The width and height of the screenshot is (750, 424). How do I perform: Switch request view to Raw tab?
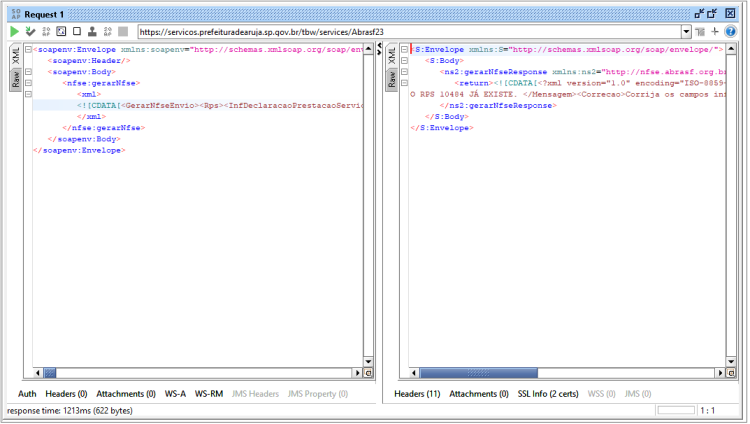16,79
